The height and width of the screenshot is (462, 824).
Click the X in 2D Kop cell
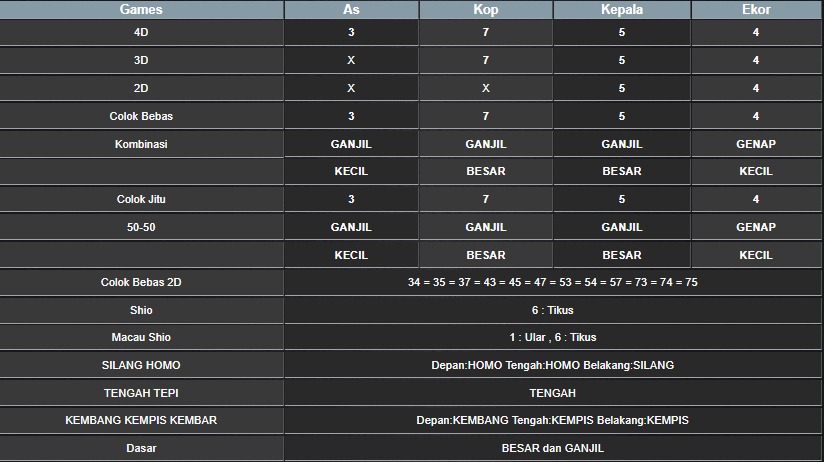pyautogui.click(x=486, y=88)
